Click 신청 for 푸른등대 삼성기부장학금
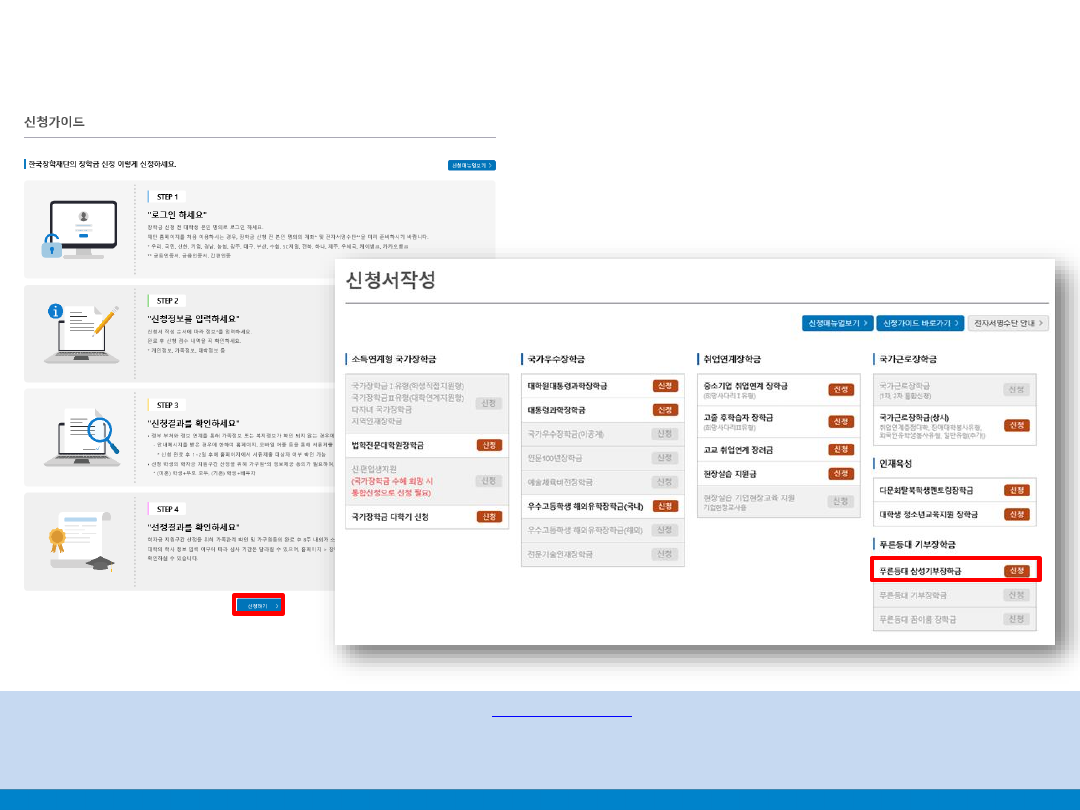This screenshot has width=1080, height=810. pyautogui.click(x=1016, y=570)
